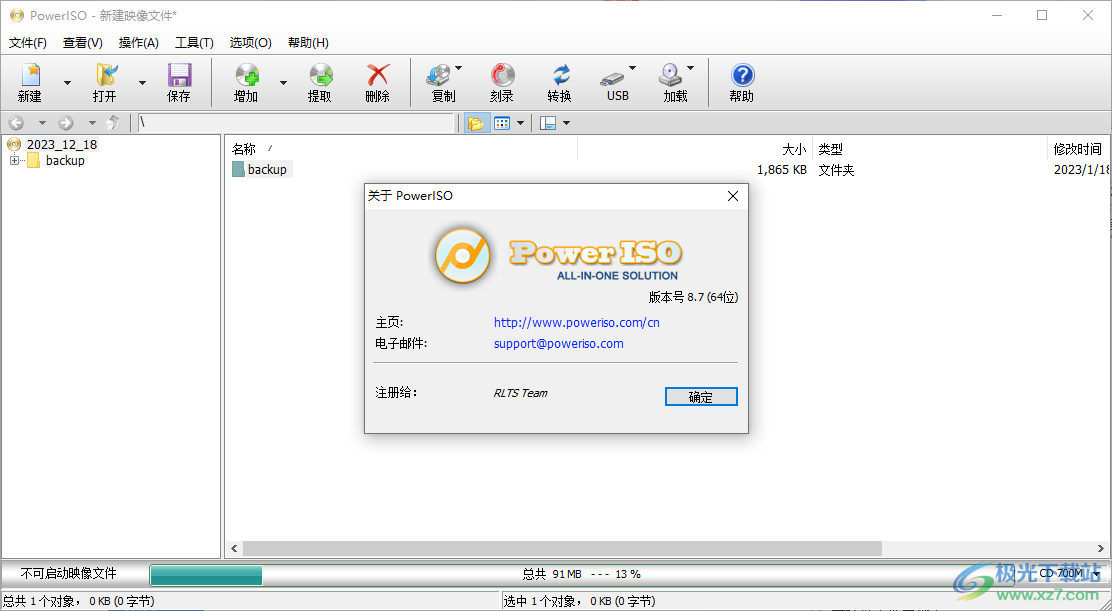The width and height of the screenshot is (1112, 611).
Task: Click the horizontal scrollbar thumb
Action: [x=562, y=549]
